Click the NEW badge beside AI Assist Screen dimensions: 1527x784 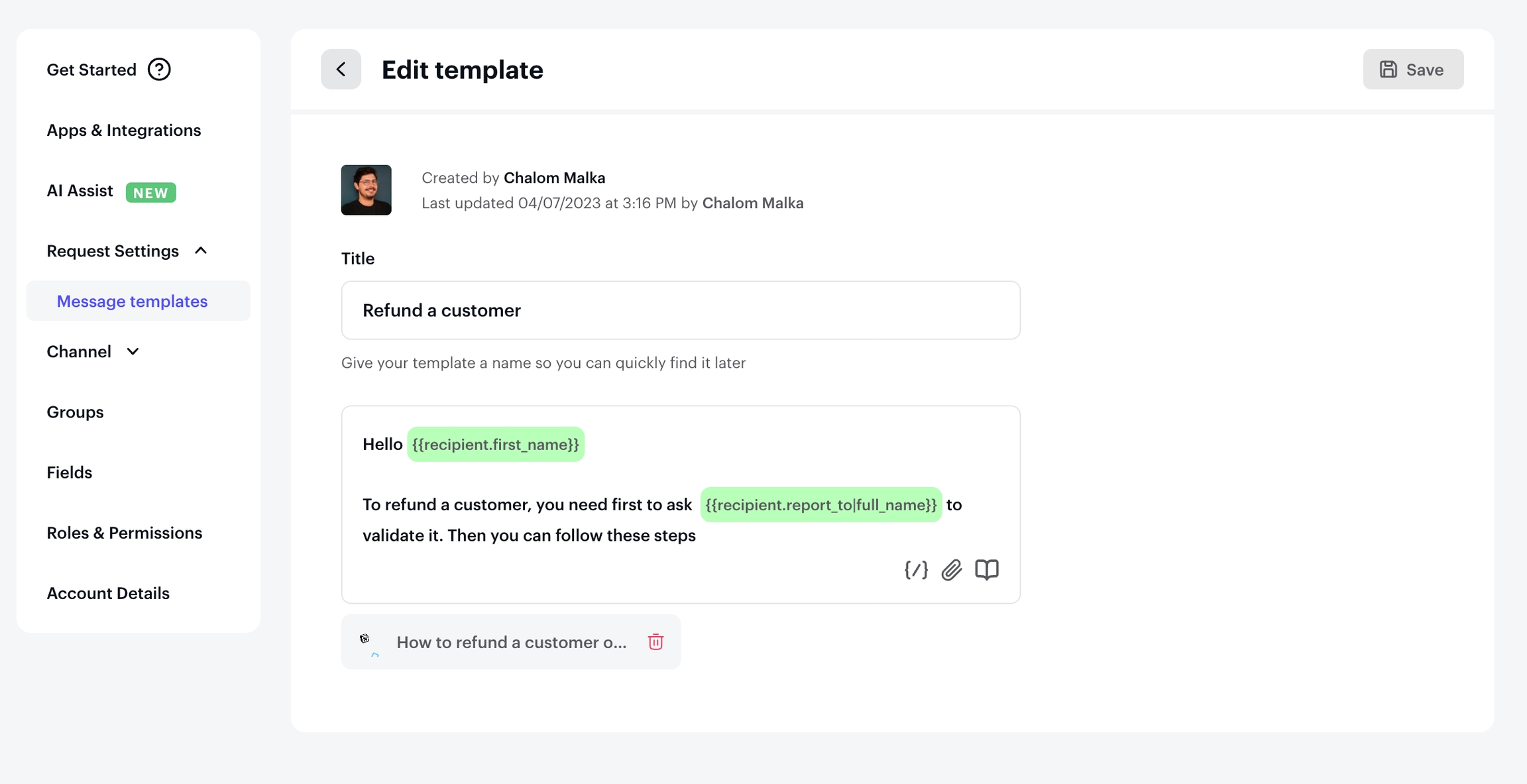151,192
